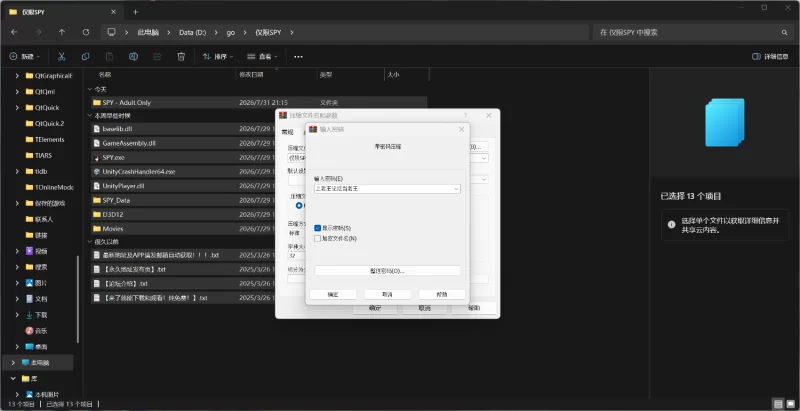Click the question mark in archive dialog title
Viewport: 800px width, 411px height.
[x=465, y=116]
